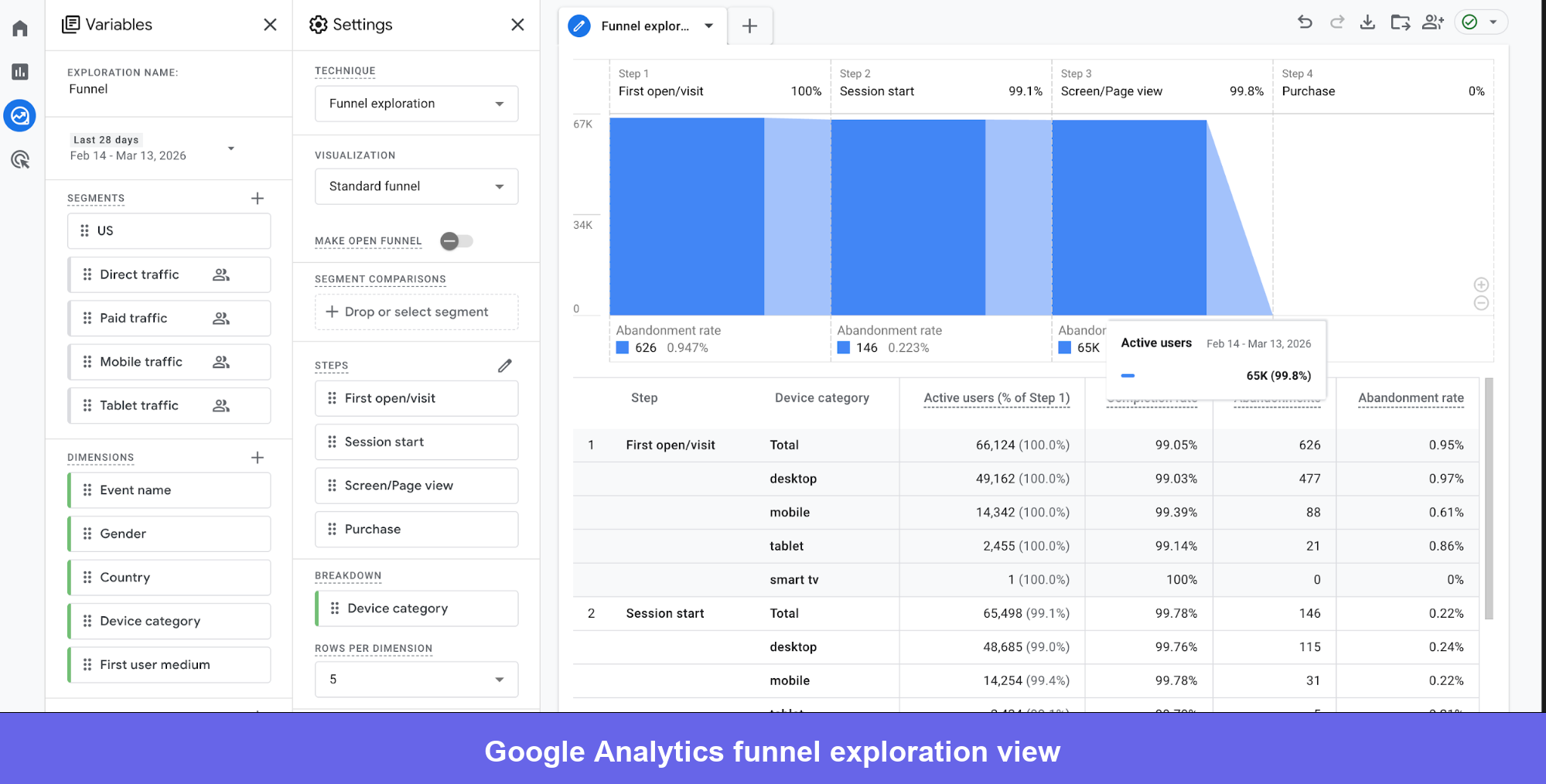Open a new exploration tab with plus button
The width and height of the screenshot is (1546, 784).
[749, 26]
